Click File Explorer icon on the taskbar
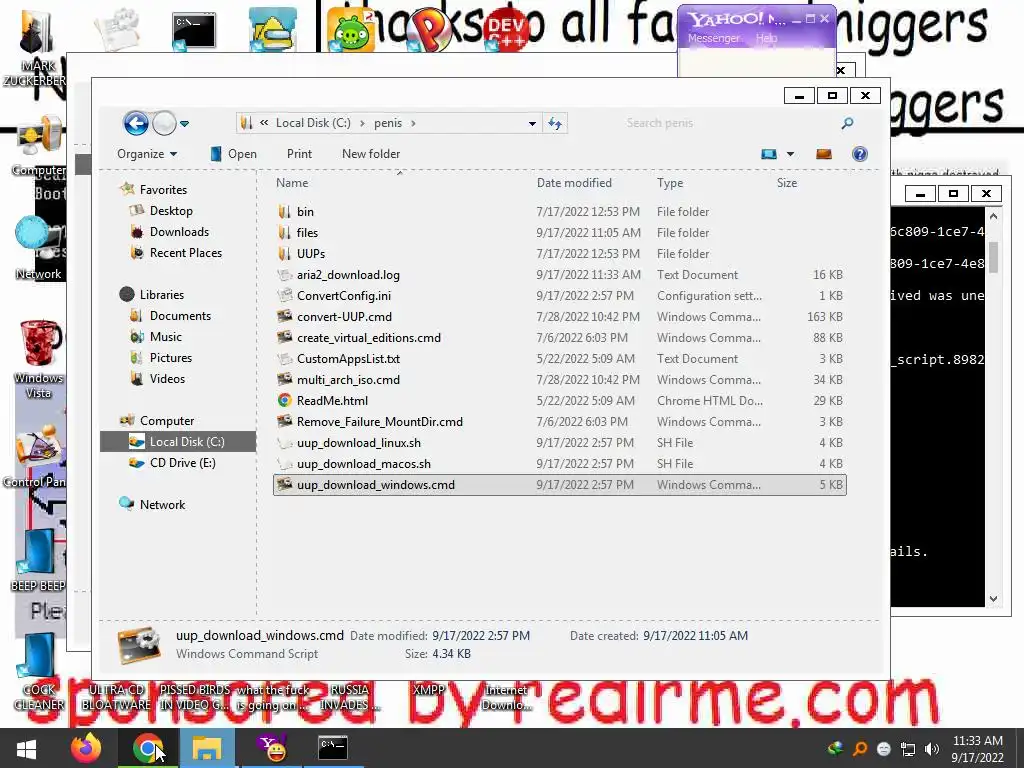Image resolution: width=1024 pixels, height=768 pixels. pos(206,748)
